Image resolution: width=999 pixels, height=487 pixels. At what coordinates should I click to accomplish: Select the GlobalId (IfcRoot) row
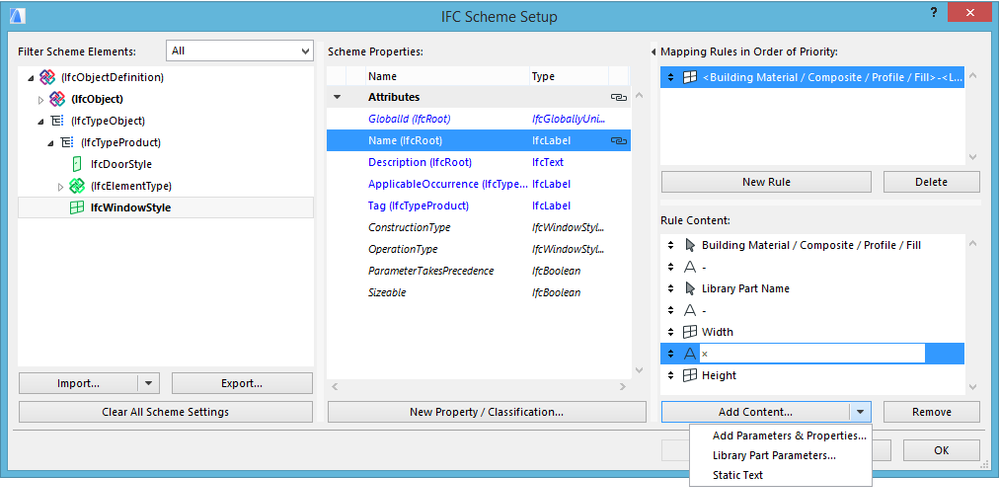tap(478, 119)
